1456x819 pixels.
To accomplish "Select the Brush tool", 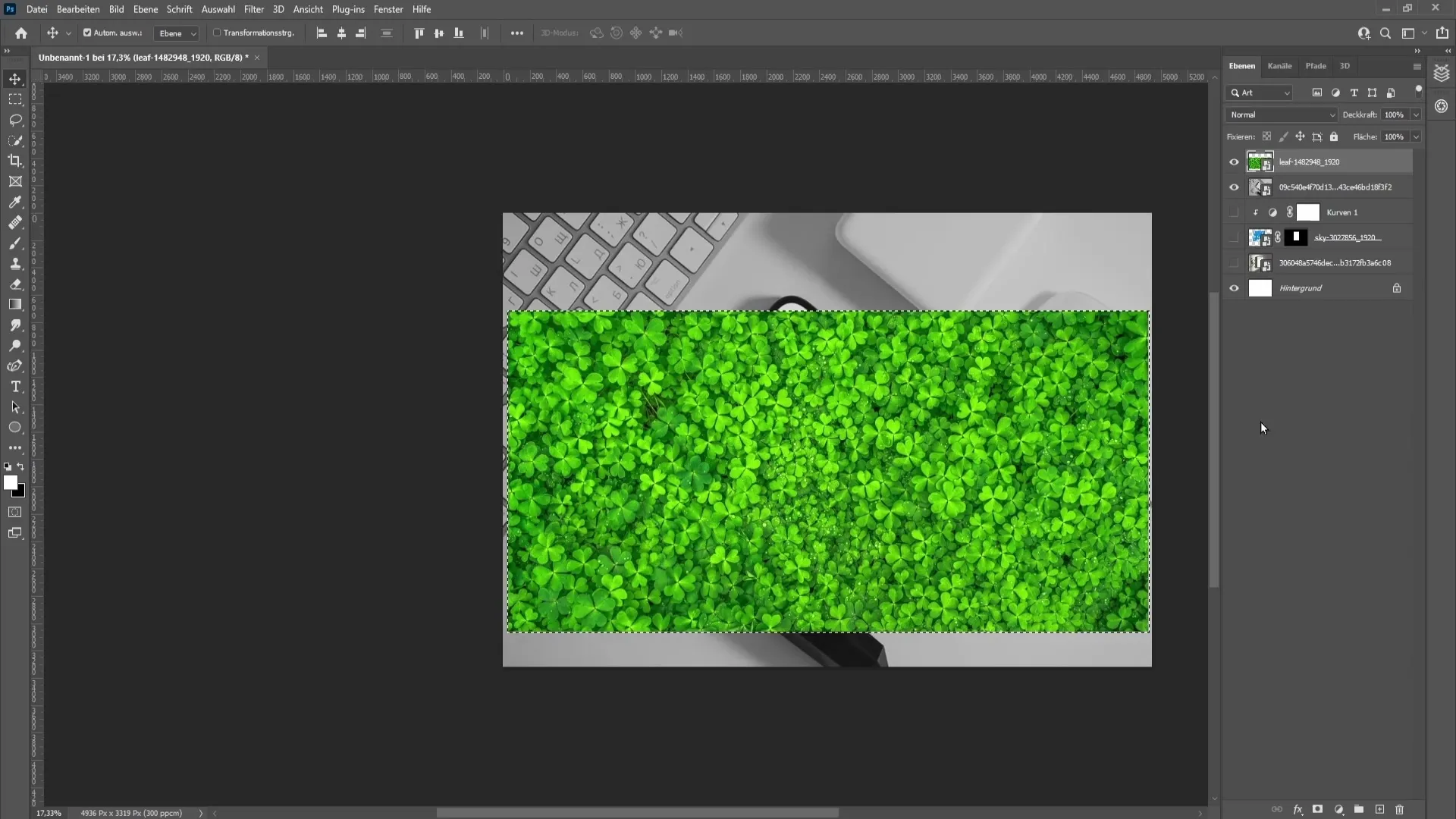I will 15,243.
